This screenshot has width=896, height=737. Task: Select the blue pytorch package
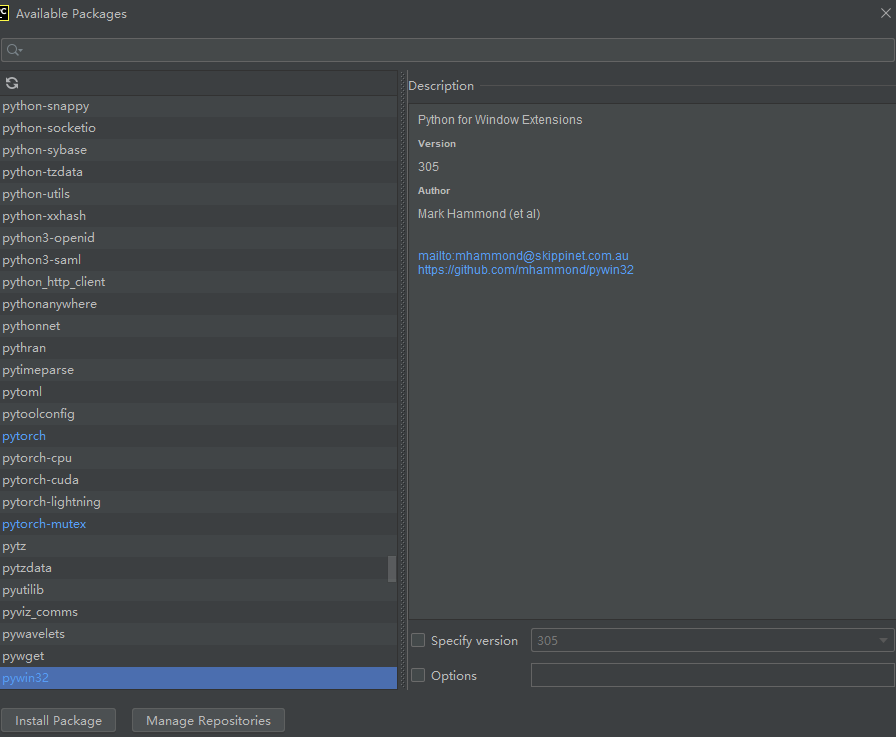click(x=198, y=436)
